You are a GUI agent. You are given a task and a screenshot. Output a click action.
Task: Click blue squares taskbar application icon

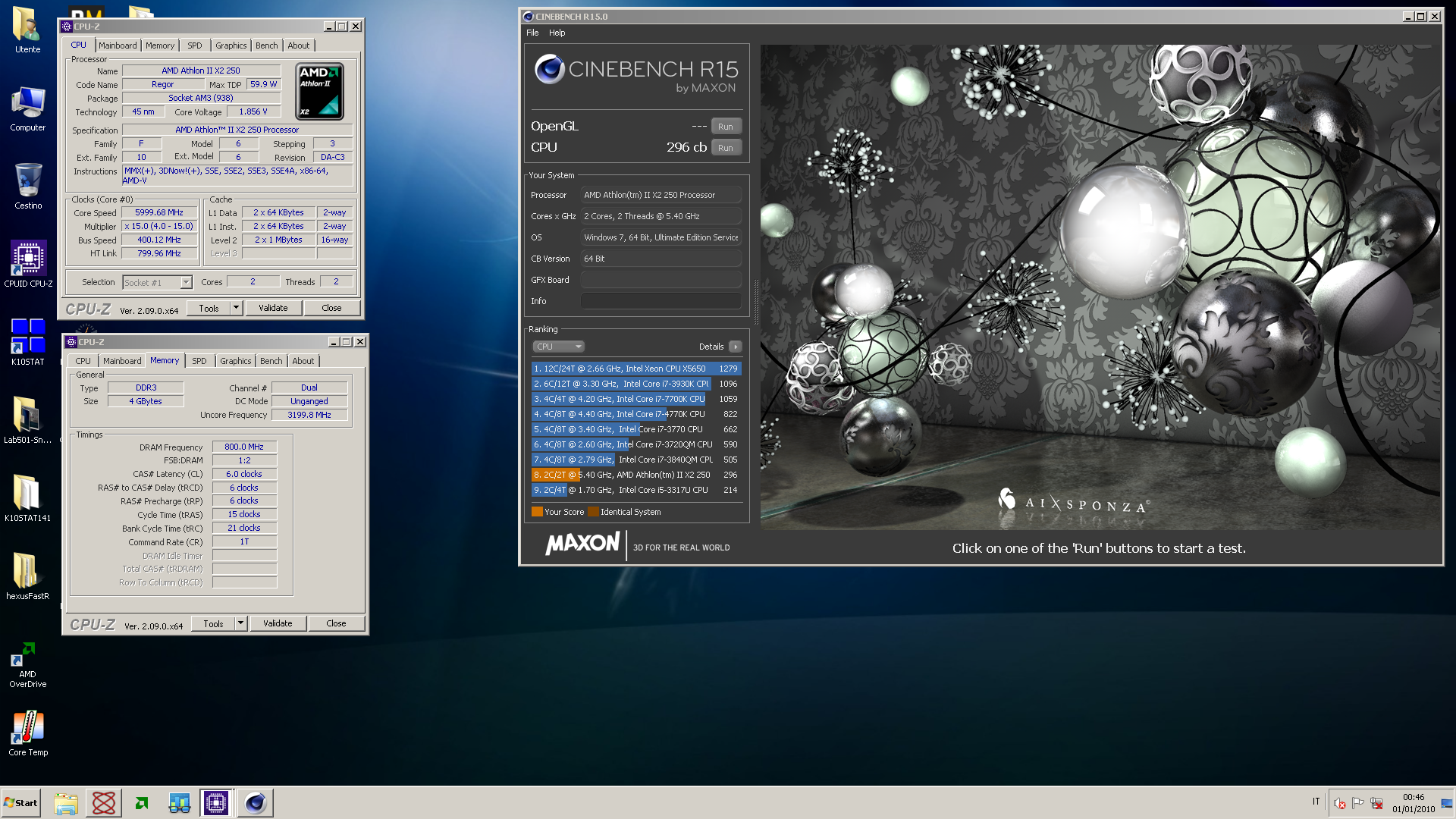coord(179,803)
